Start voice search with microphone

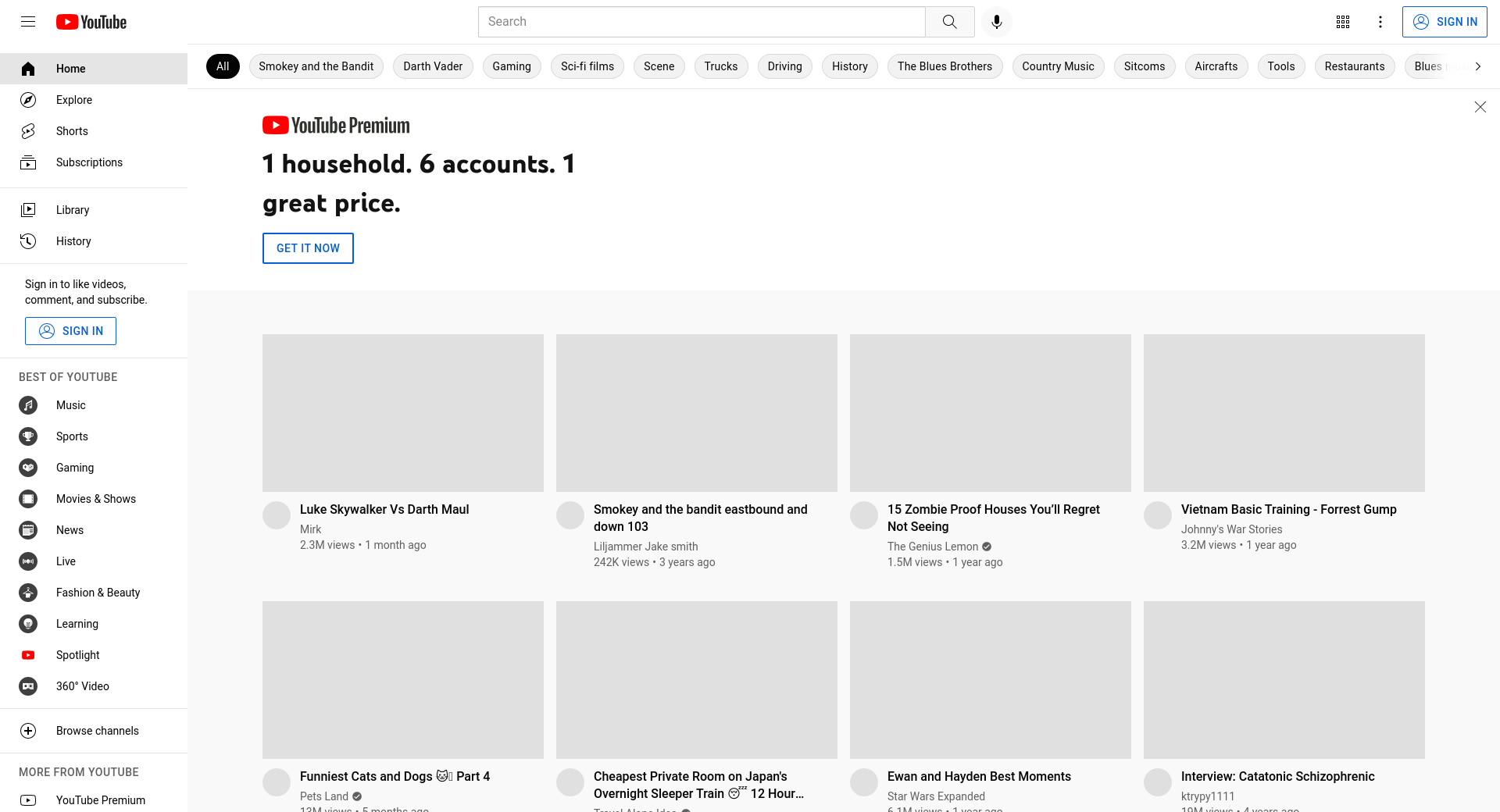tap(997, 22)
